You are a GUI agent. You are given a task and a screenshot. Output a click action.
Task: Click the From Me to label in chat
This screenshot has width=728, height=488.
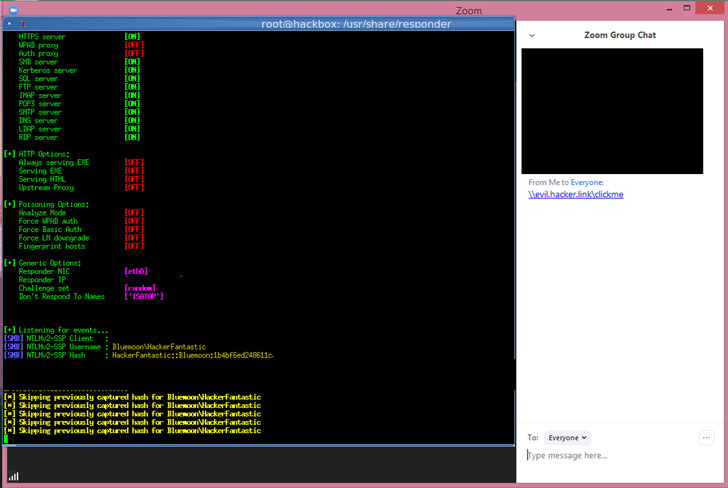tap(548, 182)
